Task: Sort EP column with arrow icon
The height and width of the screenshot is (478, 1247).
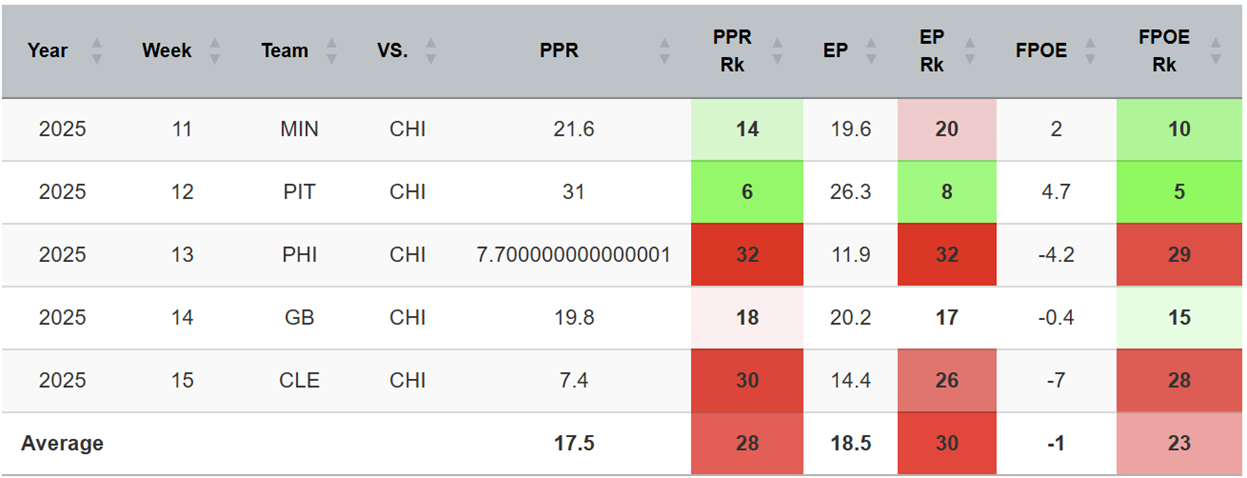Action: coord(873,51)
